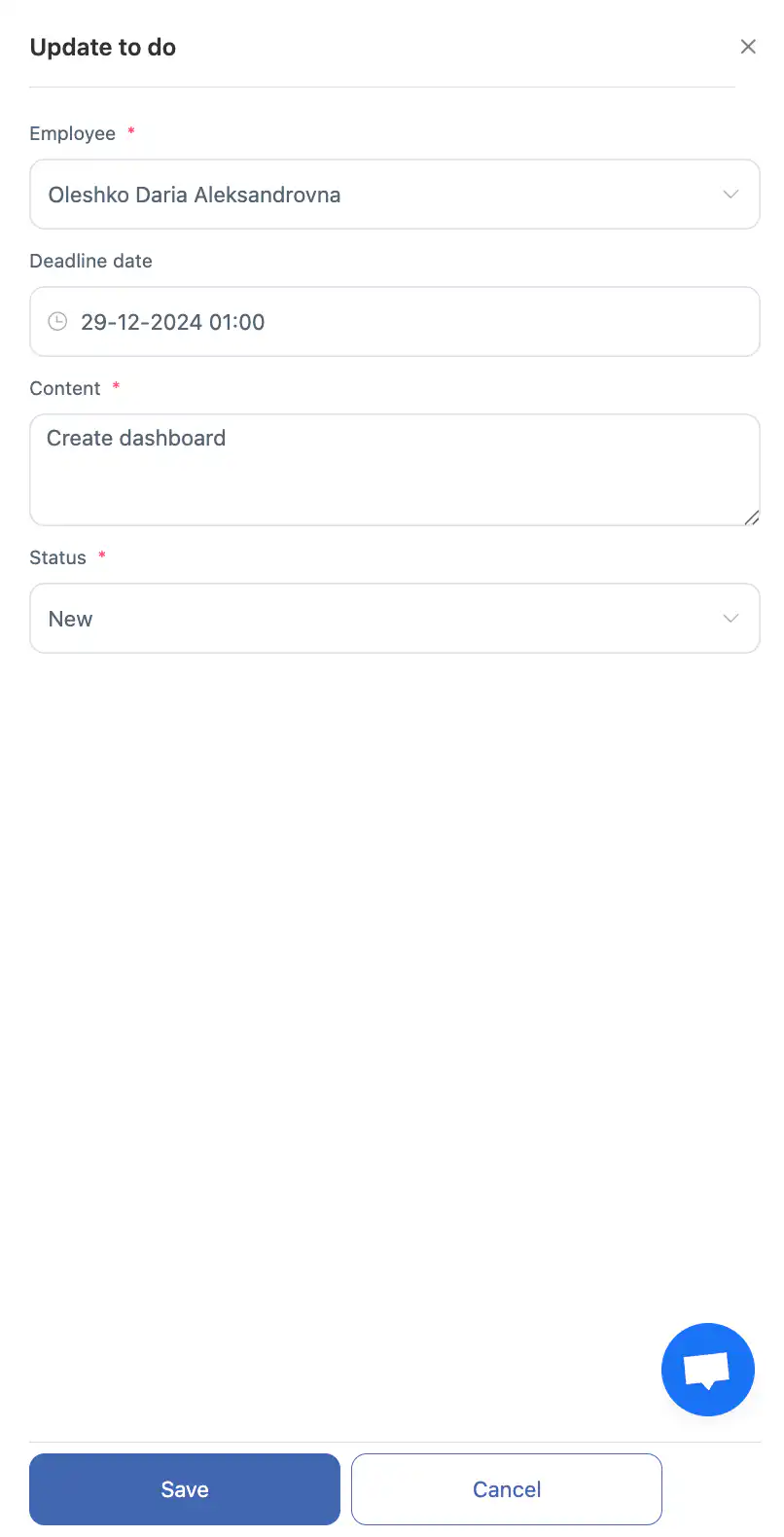
Task: Click the Content field label
Action: [x=65, y=388]
